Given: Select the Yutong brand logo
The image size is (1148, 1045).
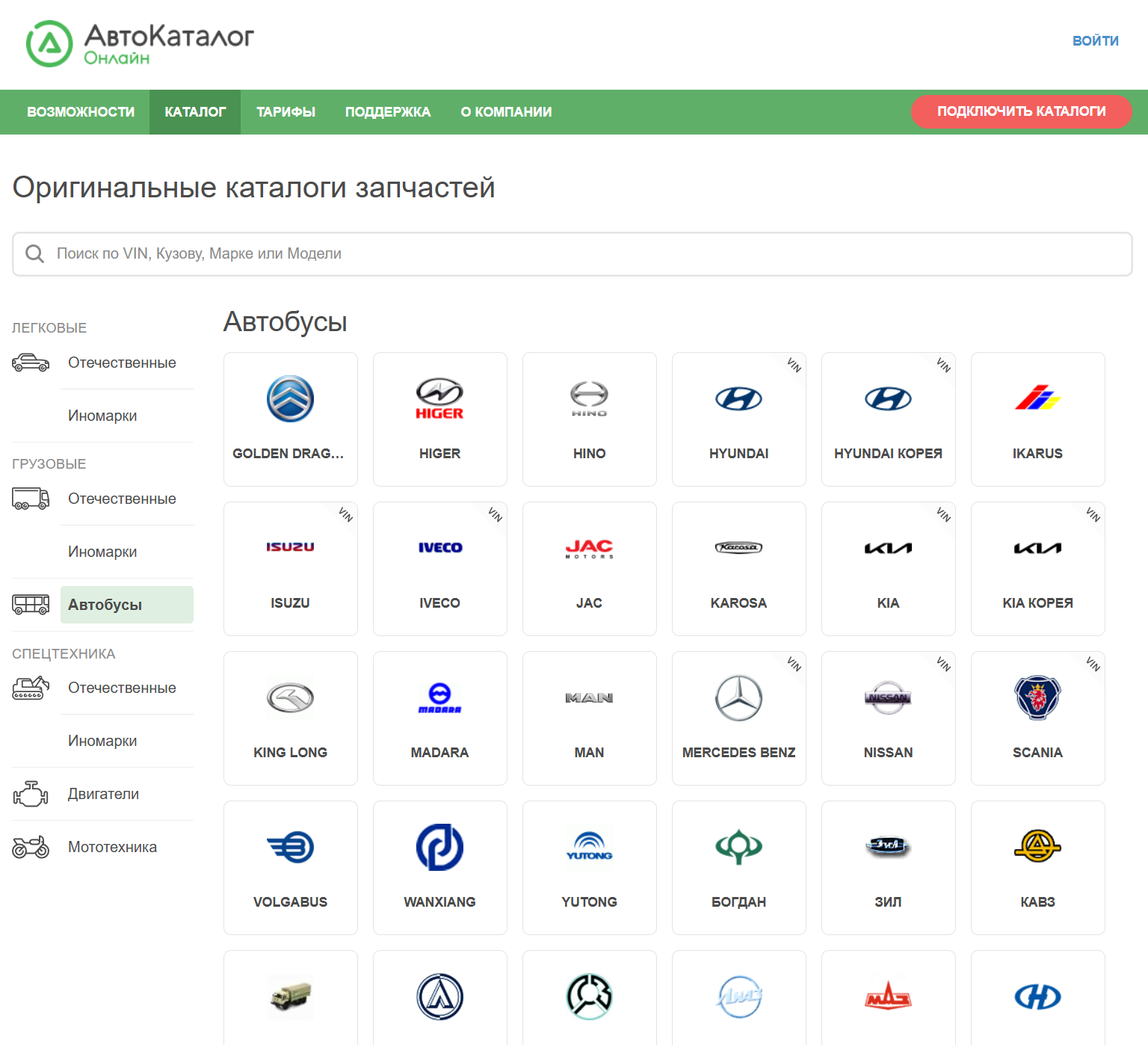Looking at the screenshot, I should click(x=590, y=848).
